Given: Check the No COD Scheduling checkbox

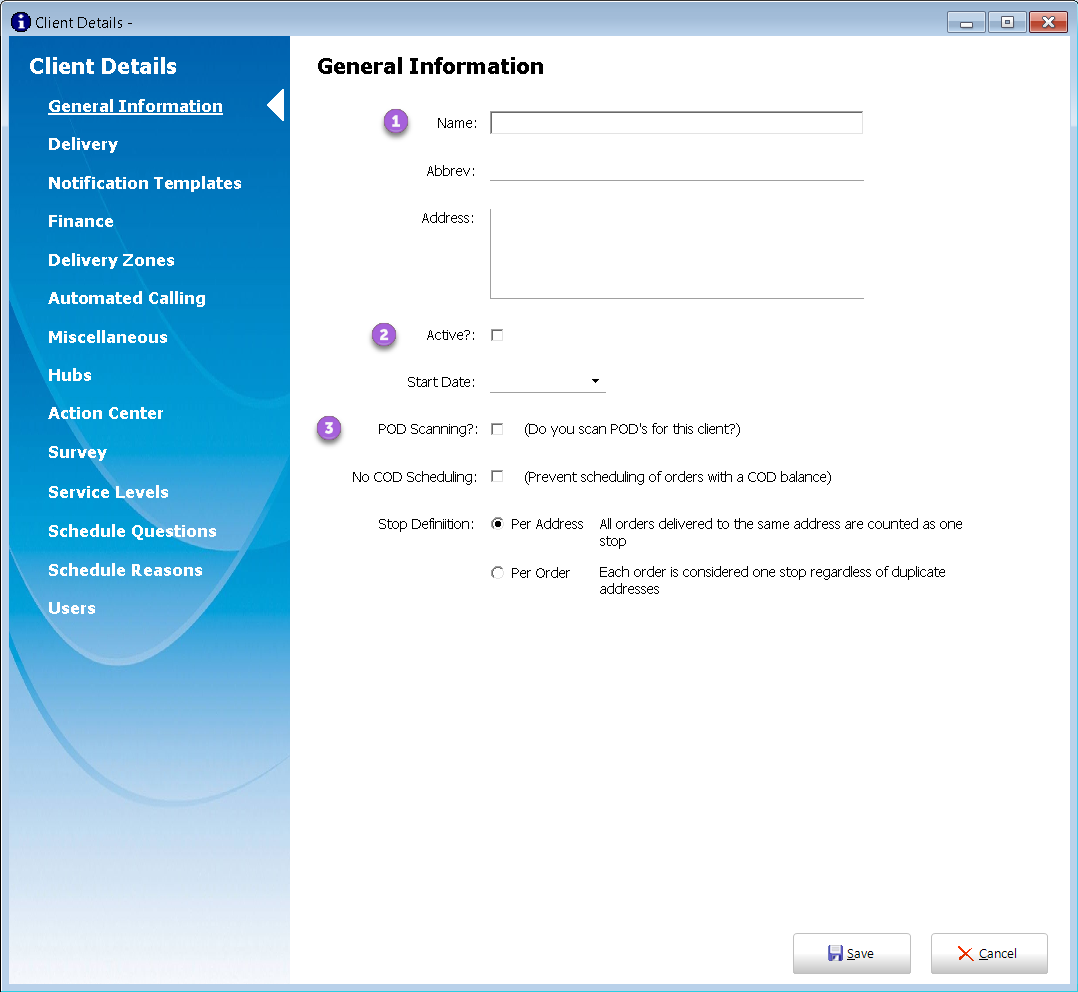Looking at the screenshot, I should tap(497, 476).
